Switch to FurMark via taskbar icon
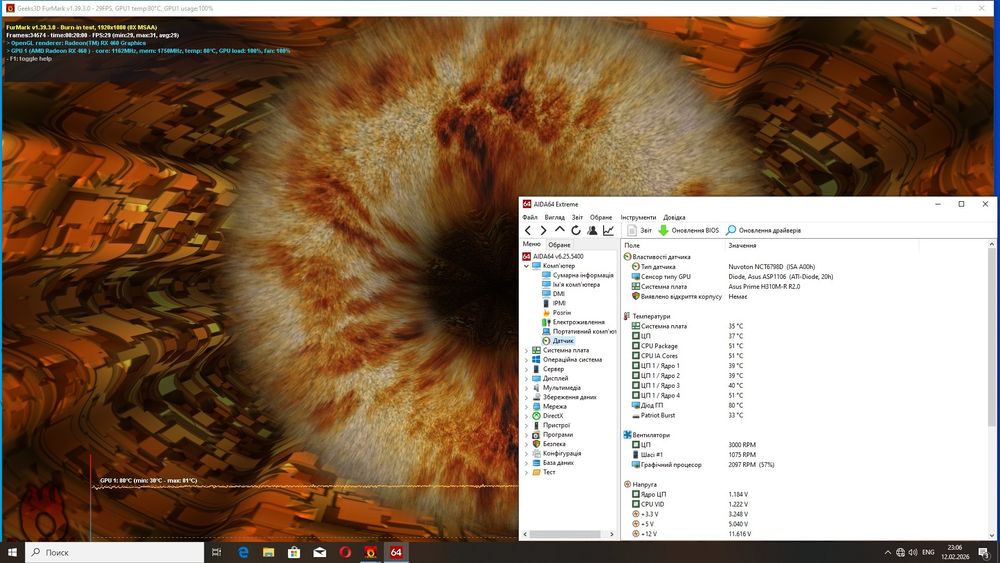The width and height of the screenshot is (1000, 563). tap(371, 552)
